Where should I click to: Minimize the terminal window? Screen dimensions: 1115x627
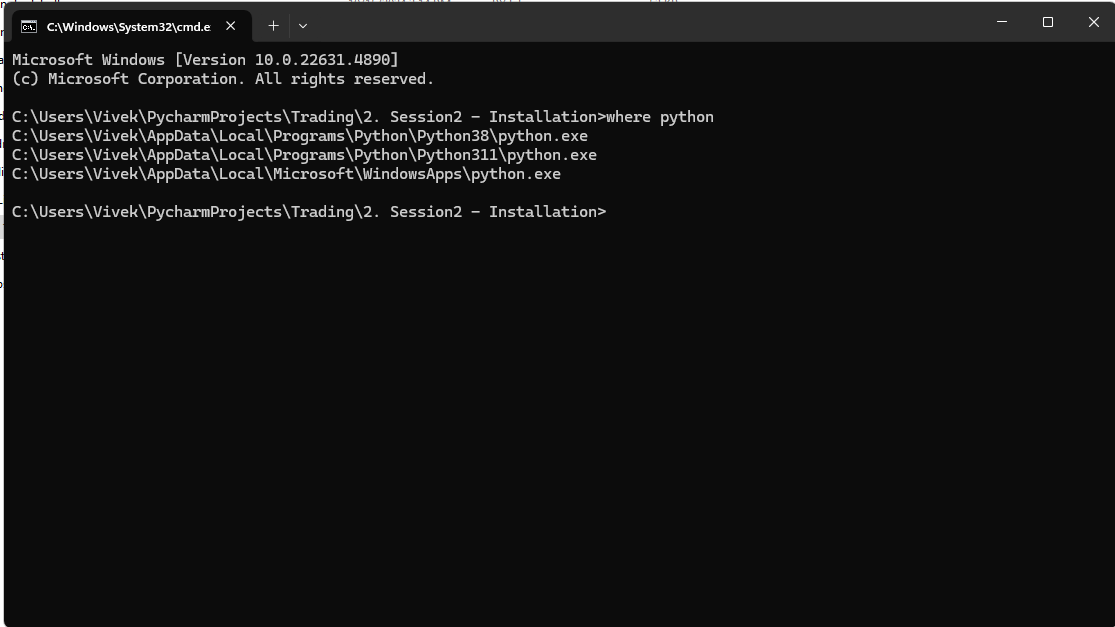point(1002,22)
